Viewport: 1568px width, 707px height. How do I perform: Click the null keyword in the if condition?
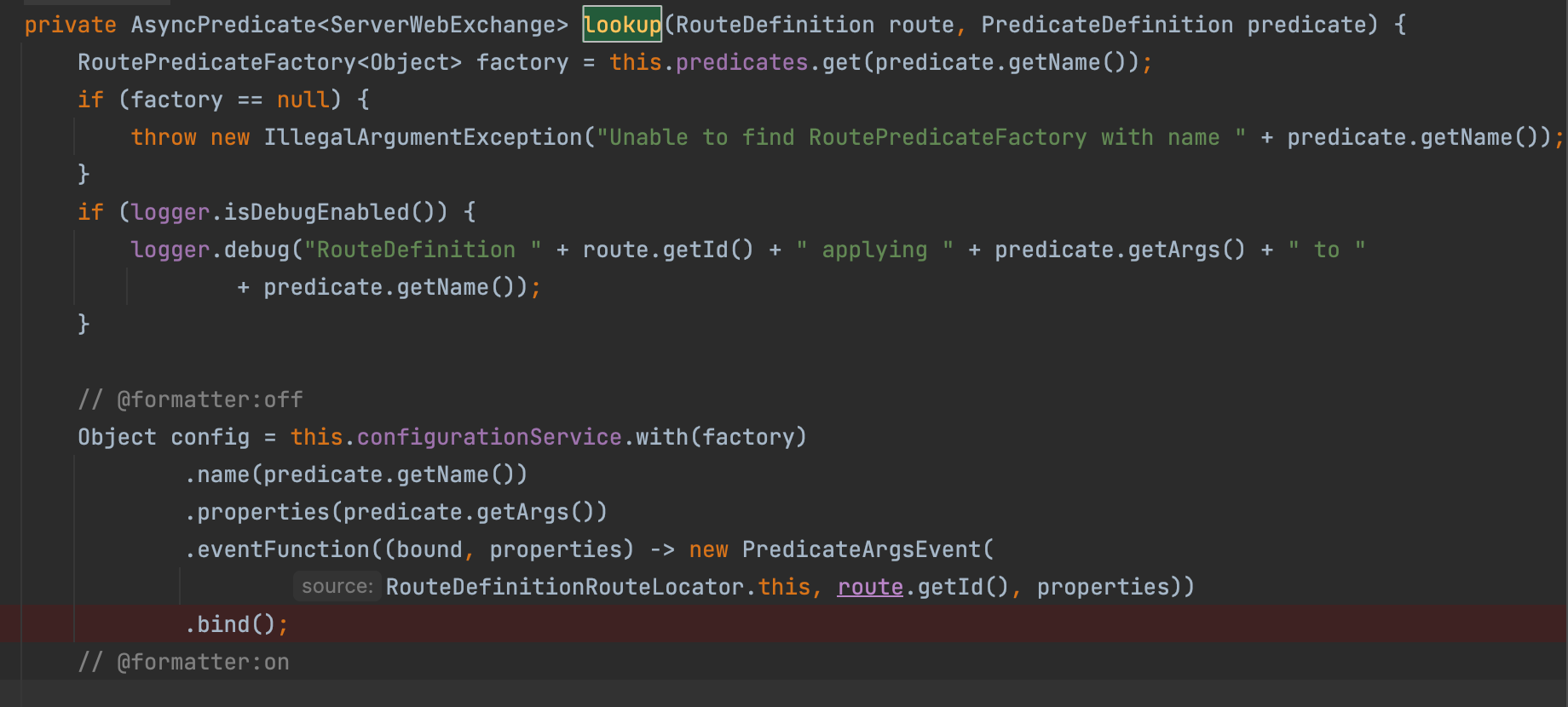tap(303, 100)
